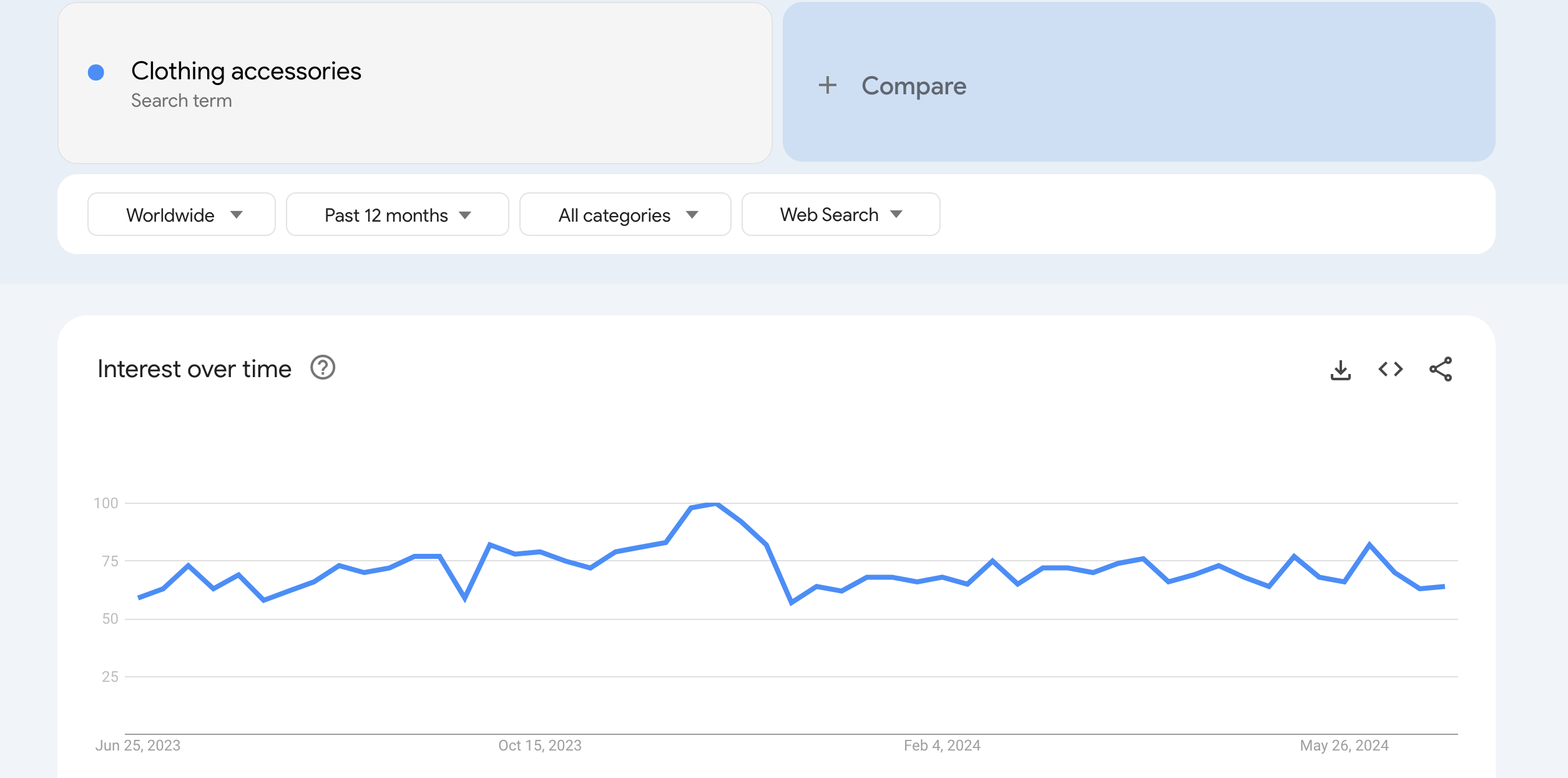
Task: Expand the Past 12 months time range selector
Action: pos(397,214)
